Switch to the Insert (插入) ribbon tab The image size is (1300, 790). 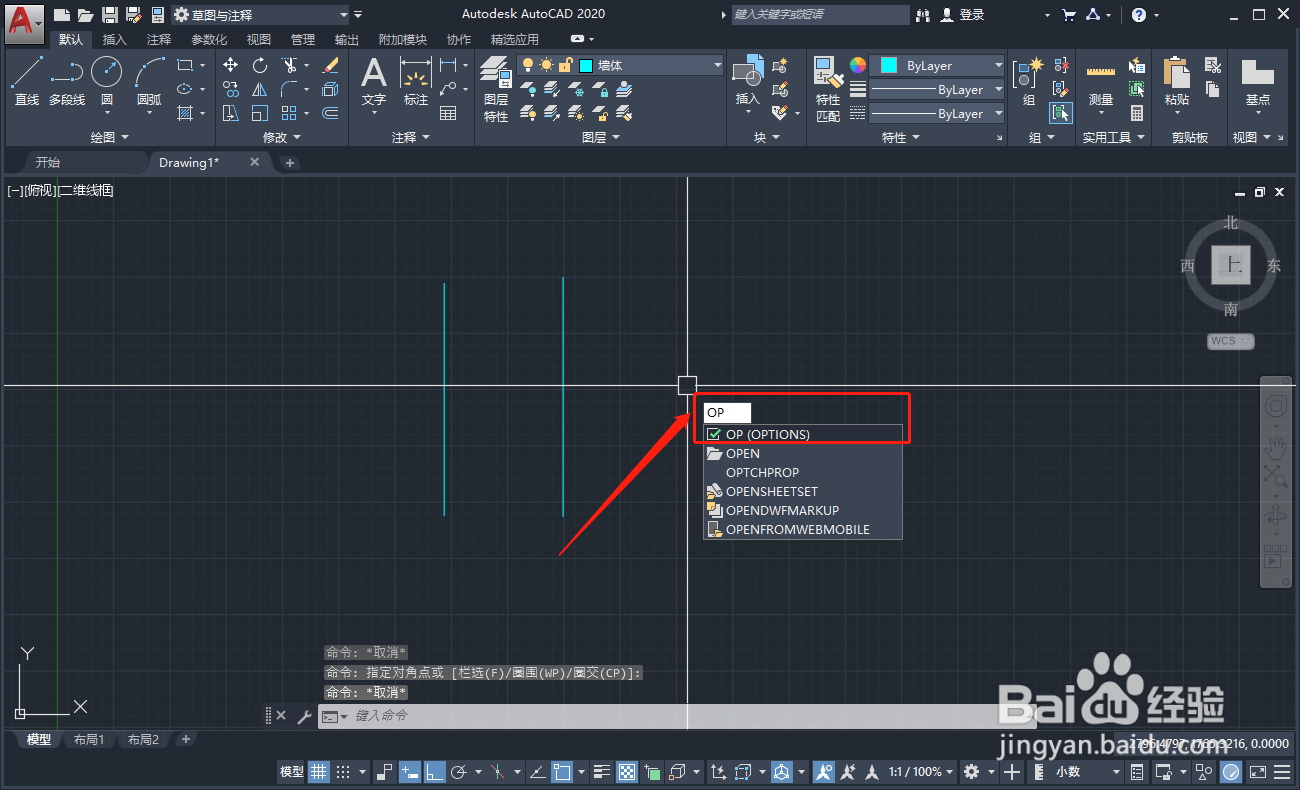[x=115, y=40]
